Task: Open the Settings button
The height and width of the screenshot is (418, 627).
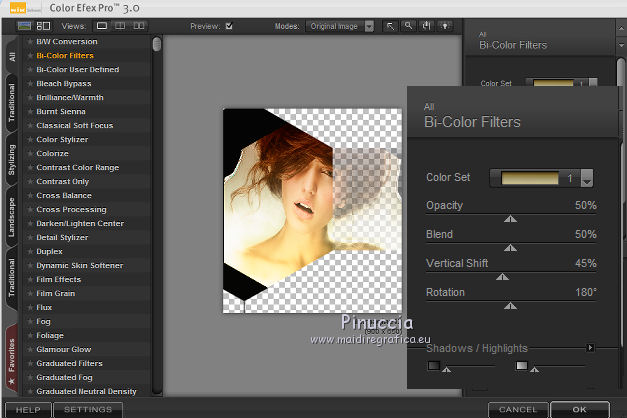Action: pos(88,410)
